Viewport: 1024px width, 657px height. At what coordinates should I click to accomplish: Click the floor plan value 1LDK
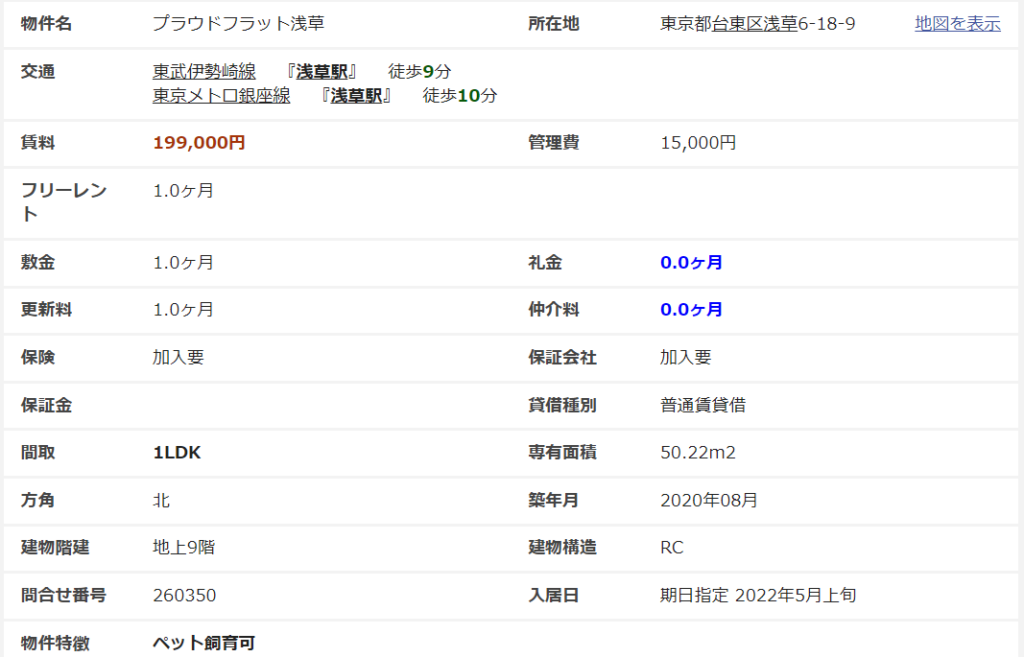tap(177, 453)
